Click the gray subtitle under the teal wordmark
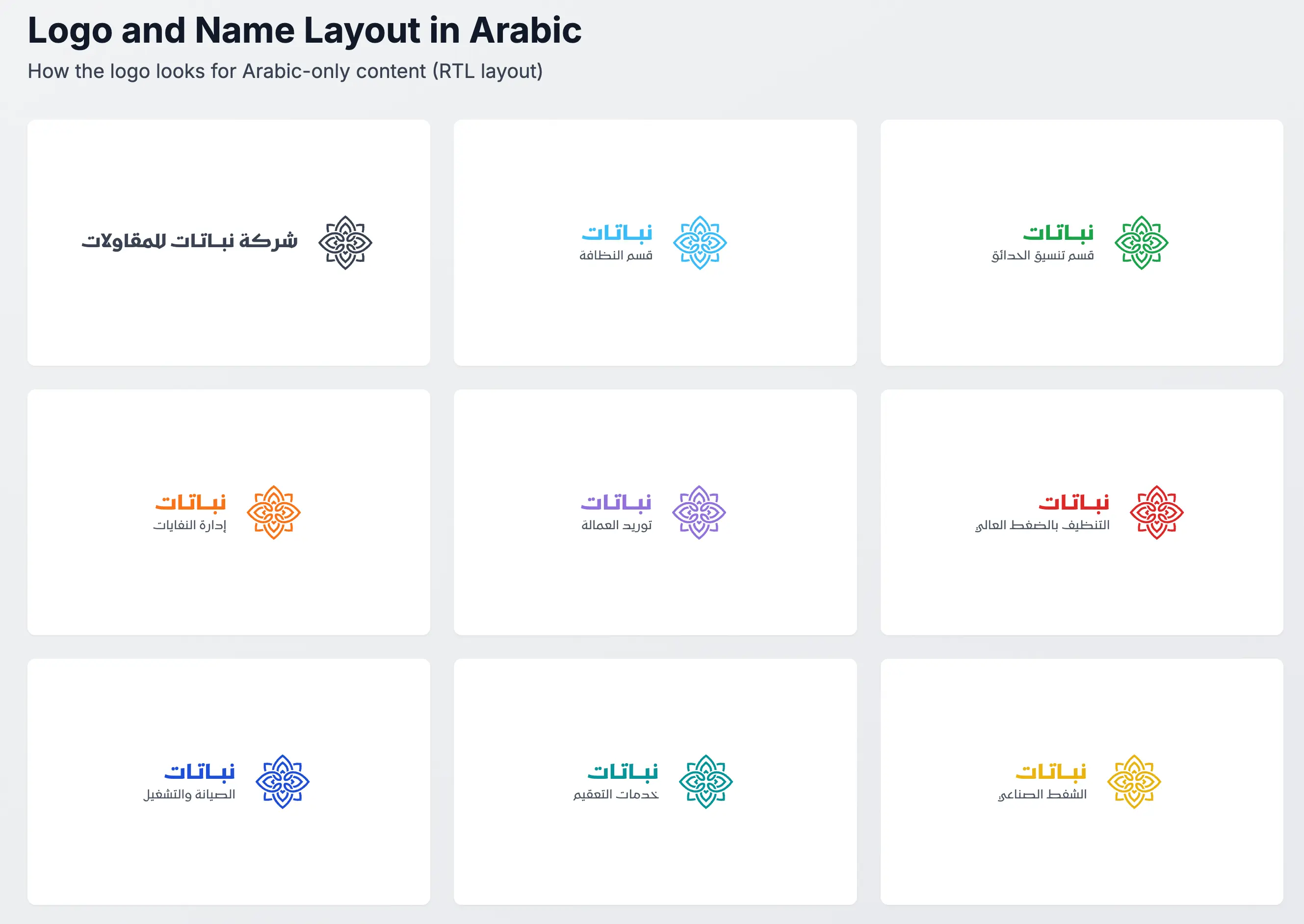The width and height of the screenshot is (1304, 924). pos(615,794)
